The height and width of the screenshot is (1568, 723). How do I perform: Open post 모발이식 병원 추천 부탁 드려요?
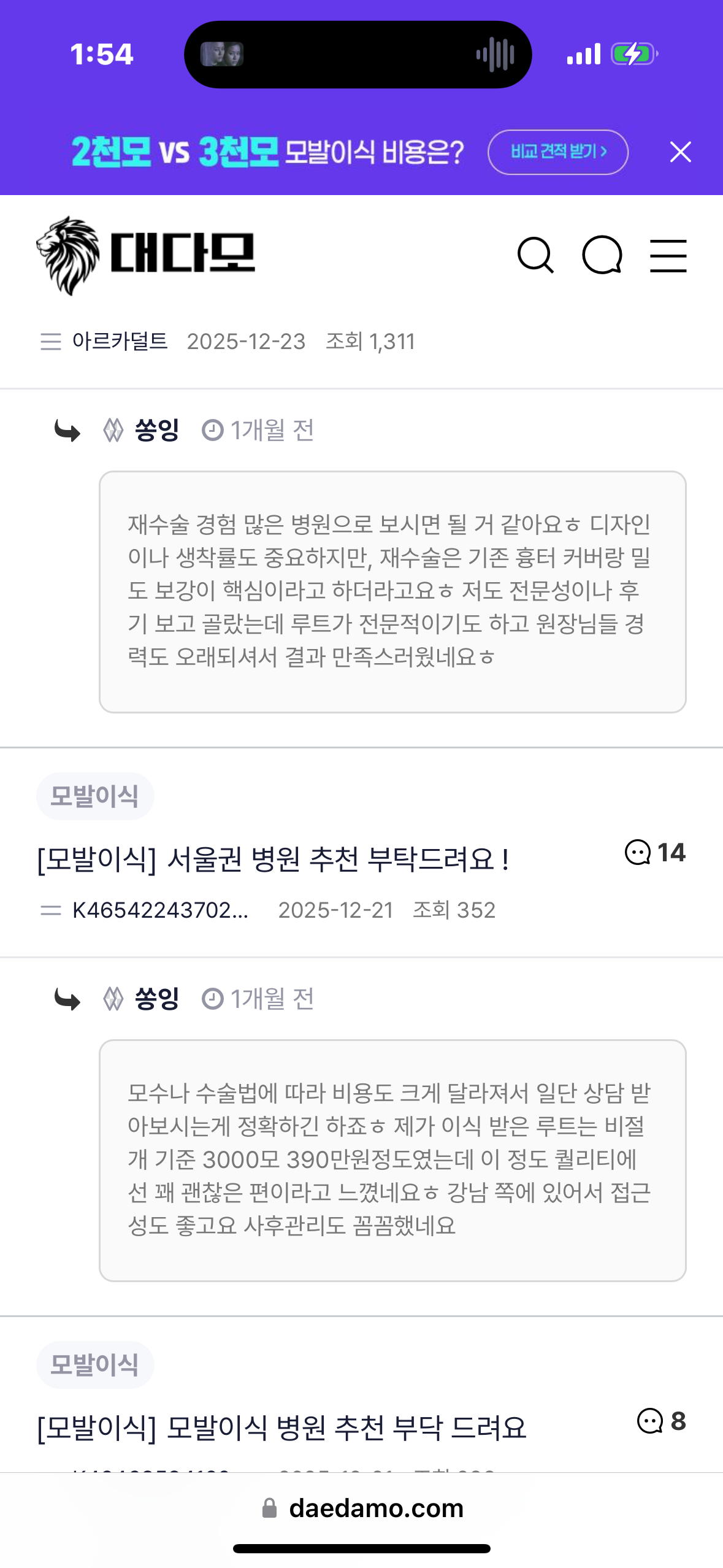[x=281, y=1428]
